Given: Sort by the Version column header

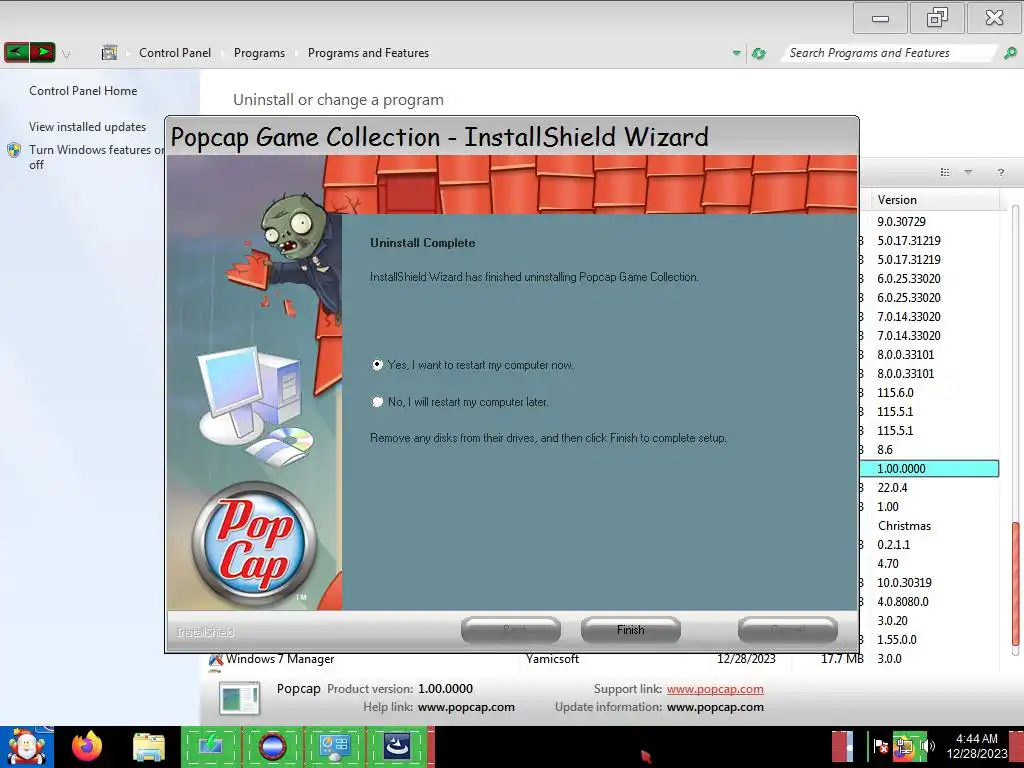Looking at the screenshot, I should [934, 200].
